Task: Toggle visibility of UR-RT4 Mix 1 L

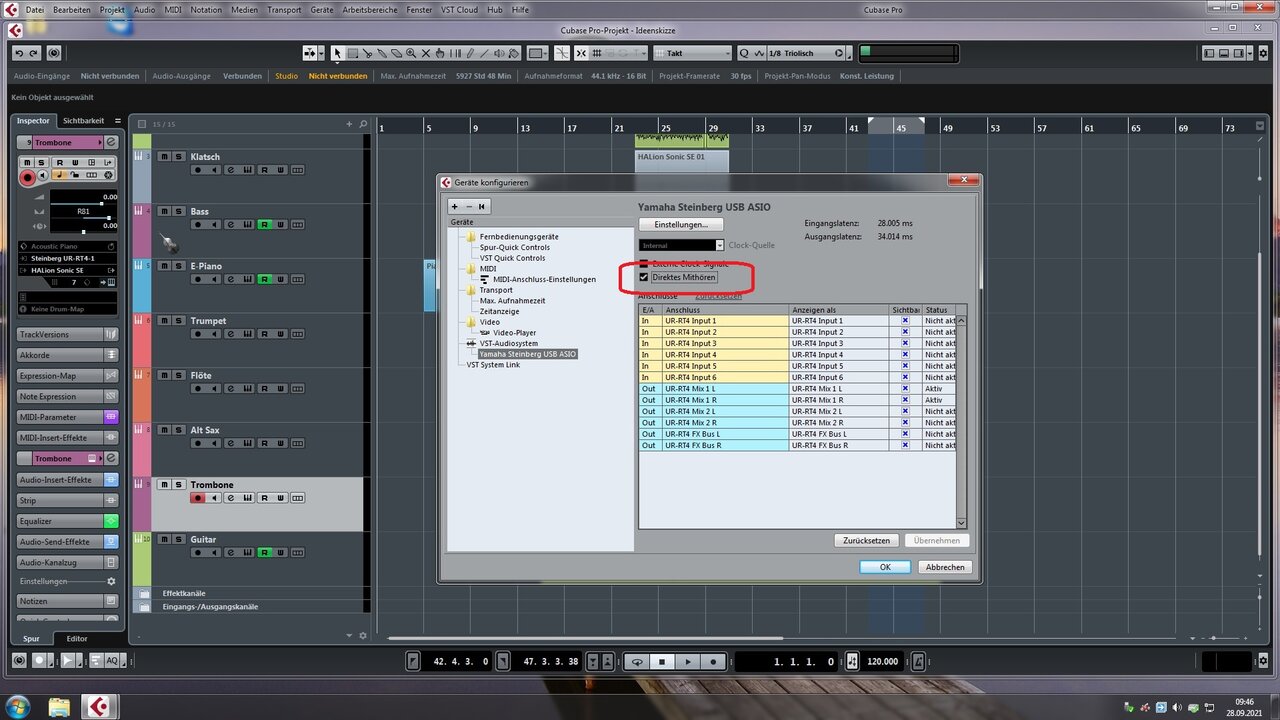Action: click(x=905, y=388)
